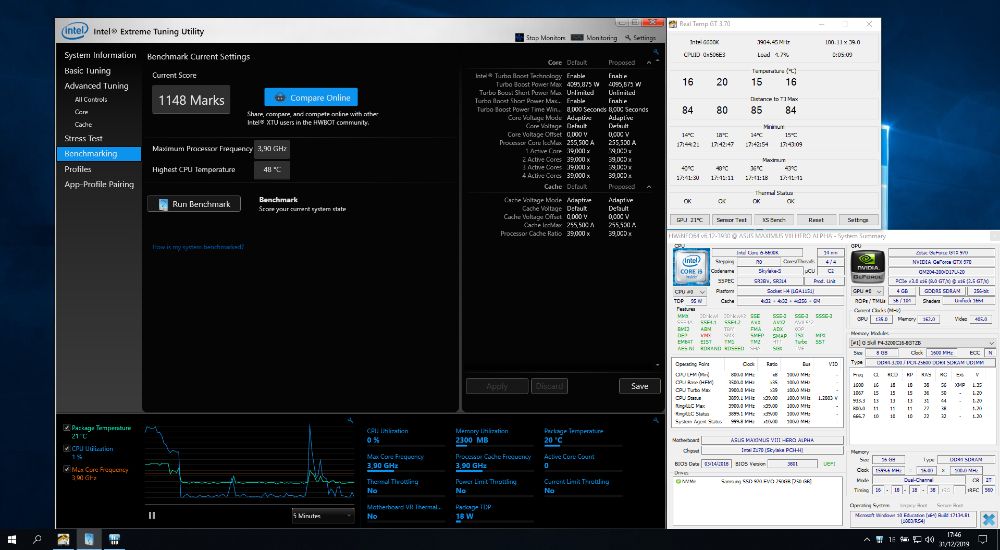Toggle Package Temperature graph checkbox

[x=67, y=428]
